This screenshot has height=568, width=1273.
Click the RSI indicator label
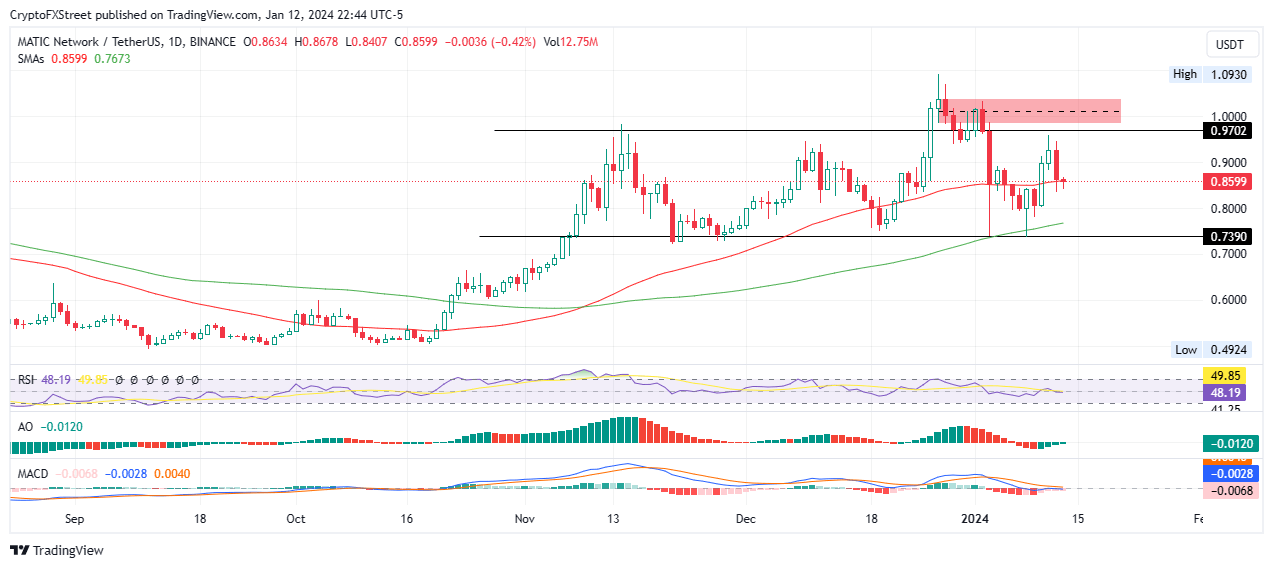point(27,380)
